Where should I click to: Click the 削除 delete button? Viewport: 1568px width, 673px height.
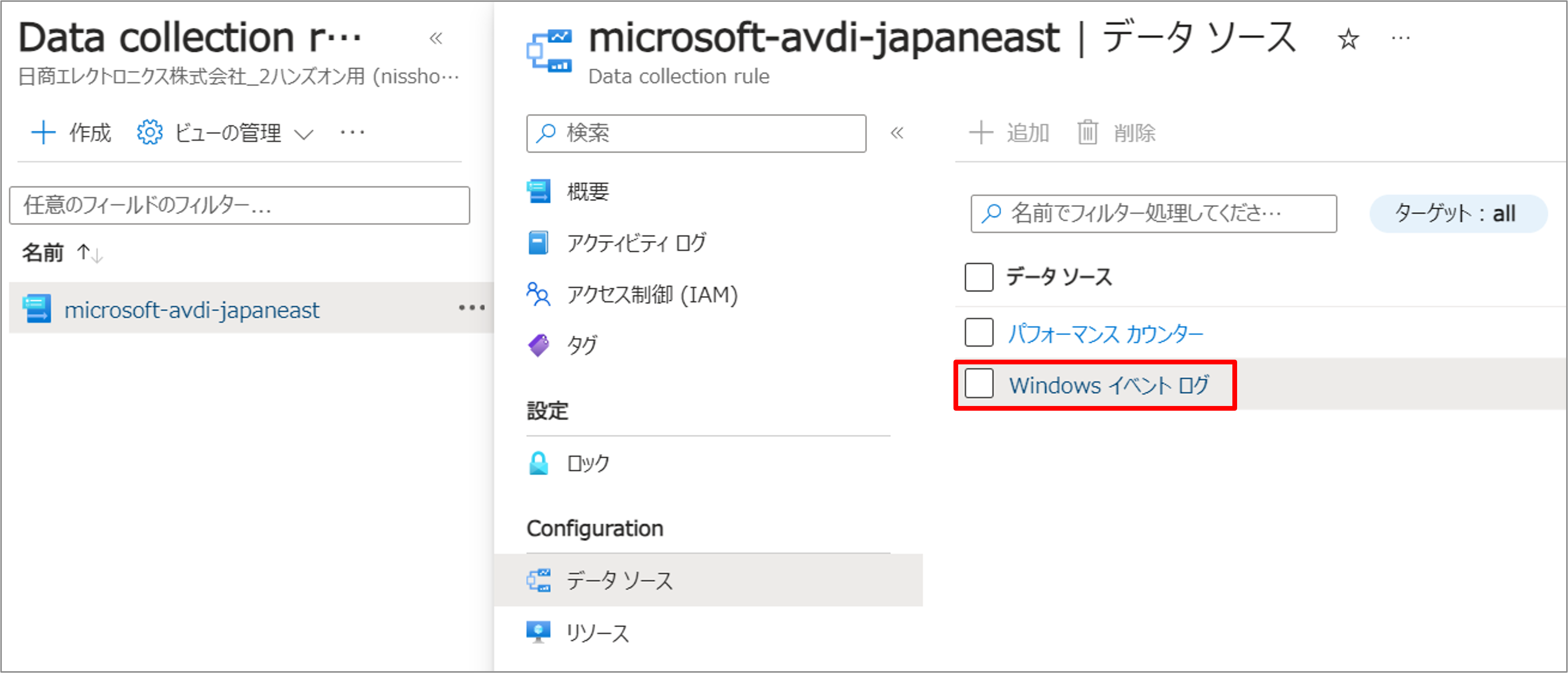pyautogui.click(x=1117, y=133)
